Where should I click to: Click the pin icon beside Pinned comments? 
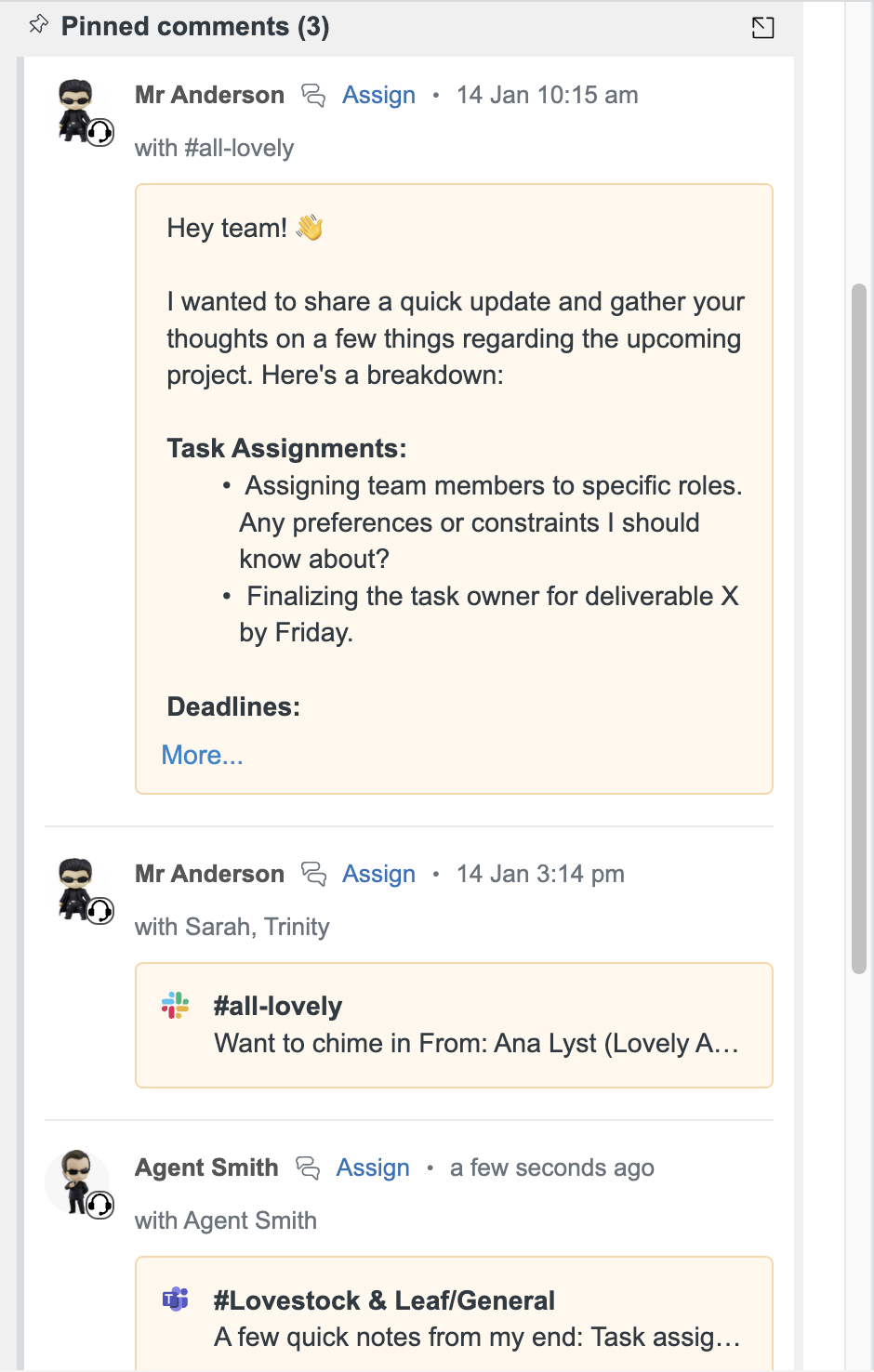coord(38,25)
